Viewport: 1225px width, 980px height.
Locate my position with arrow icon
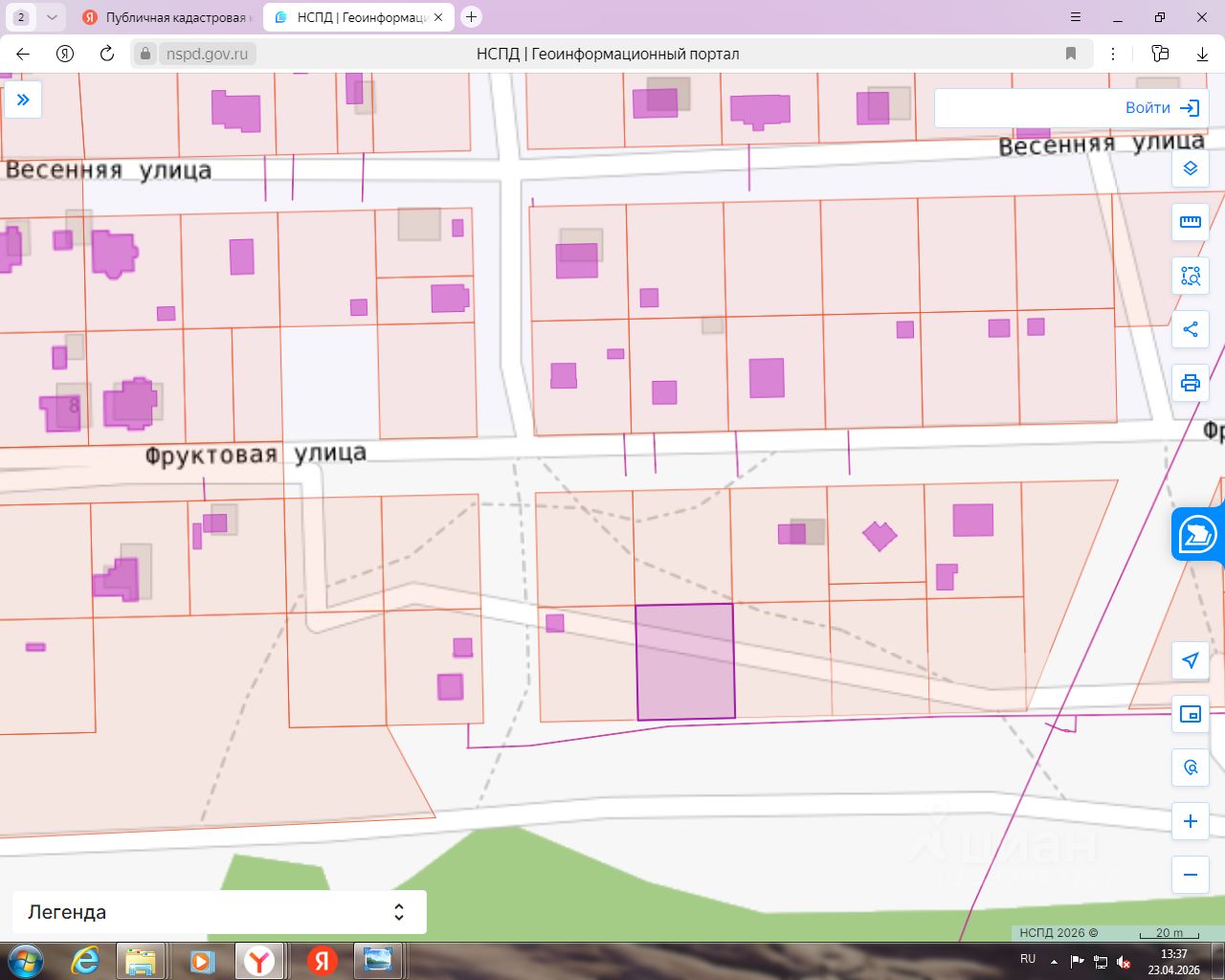tap(1191, 660)
